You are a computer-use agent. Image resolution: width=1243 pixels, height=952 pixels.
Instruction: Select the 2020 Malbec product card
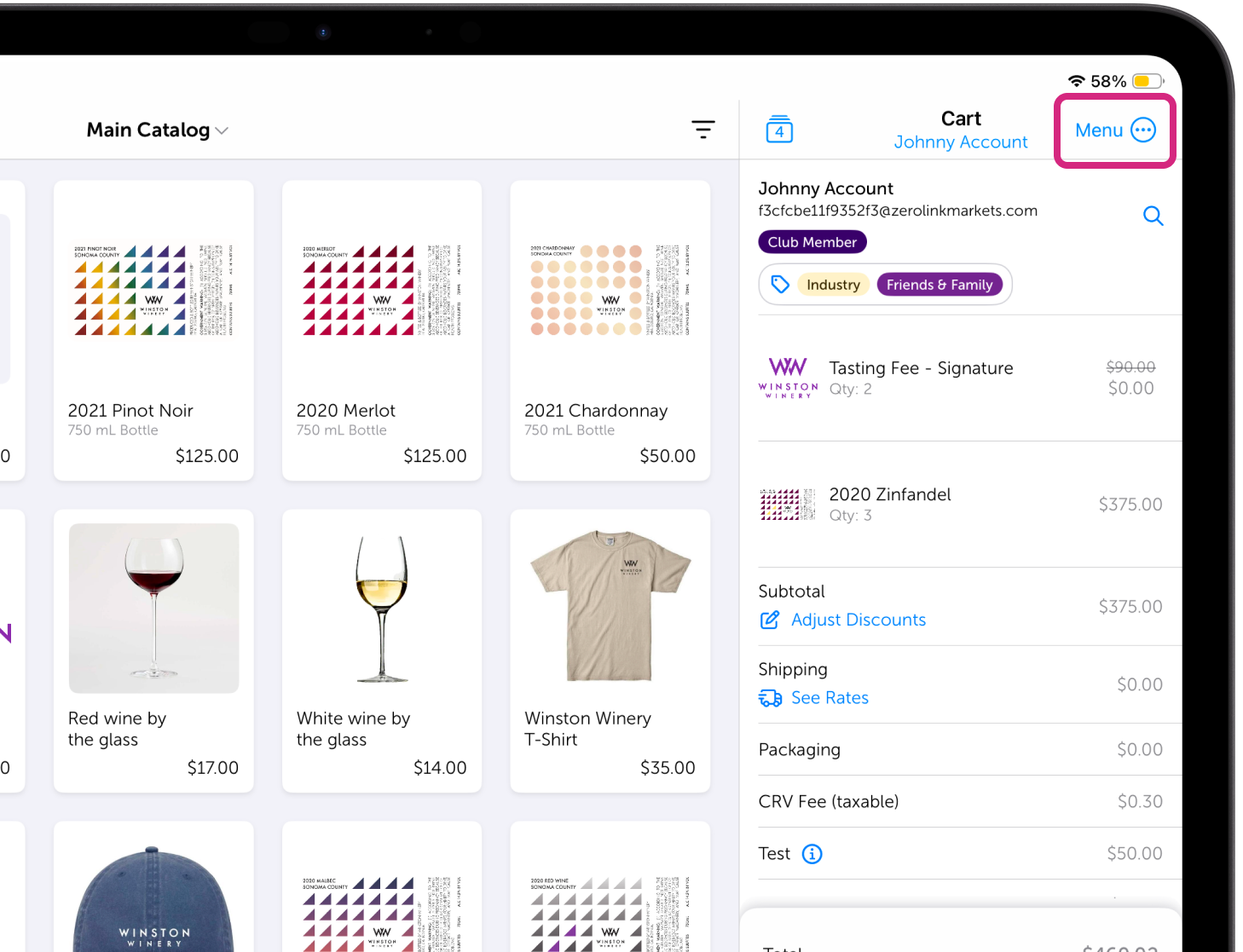(x=382, y=886)
